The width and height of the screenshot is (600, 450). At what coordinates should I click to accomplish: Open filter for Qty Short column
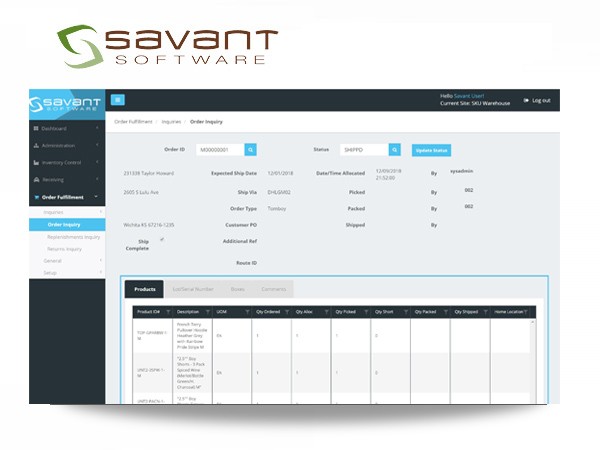(406, 312)
